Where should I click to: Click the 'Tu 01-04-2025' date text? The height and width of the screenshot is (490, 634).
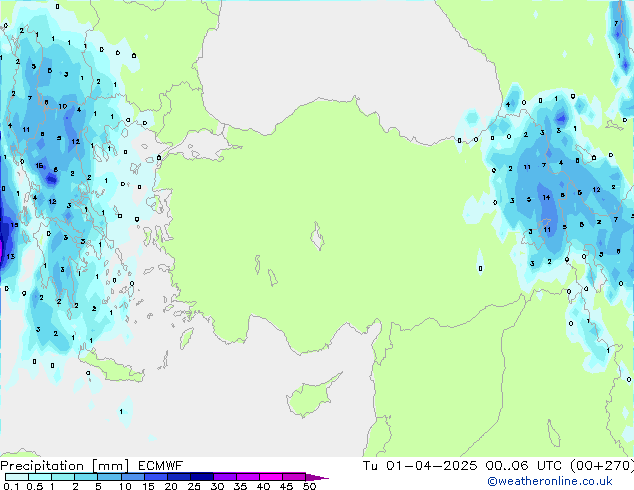(420, 466)
